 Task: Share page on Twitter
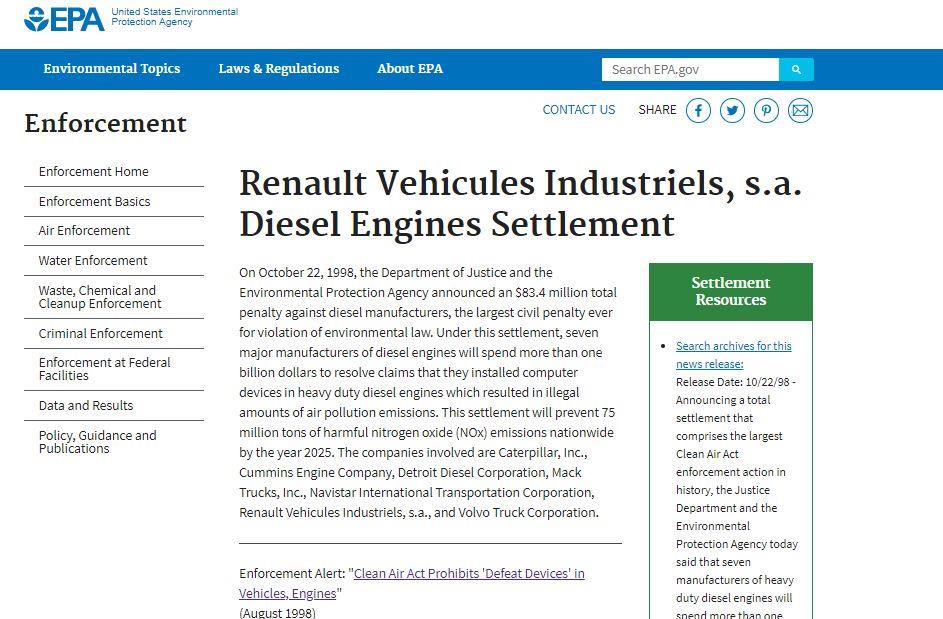point(732,111)
